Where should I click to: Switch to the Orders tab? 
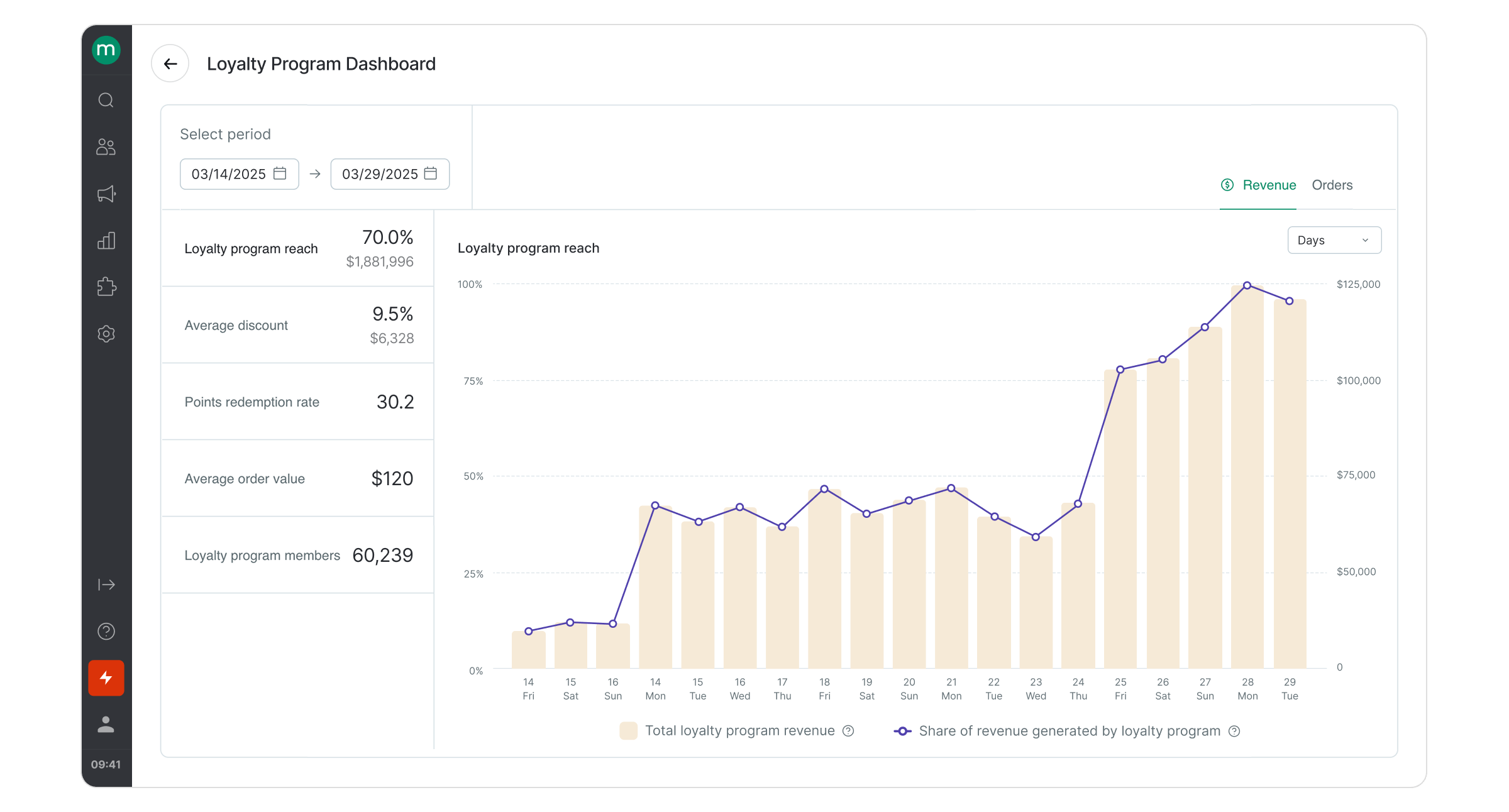pyautogui.click(x=1332, y=185)
